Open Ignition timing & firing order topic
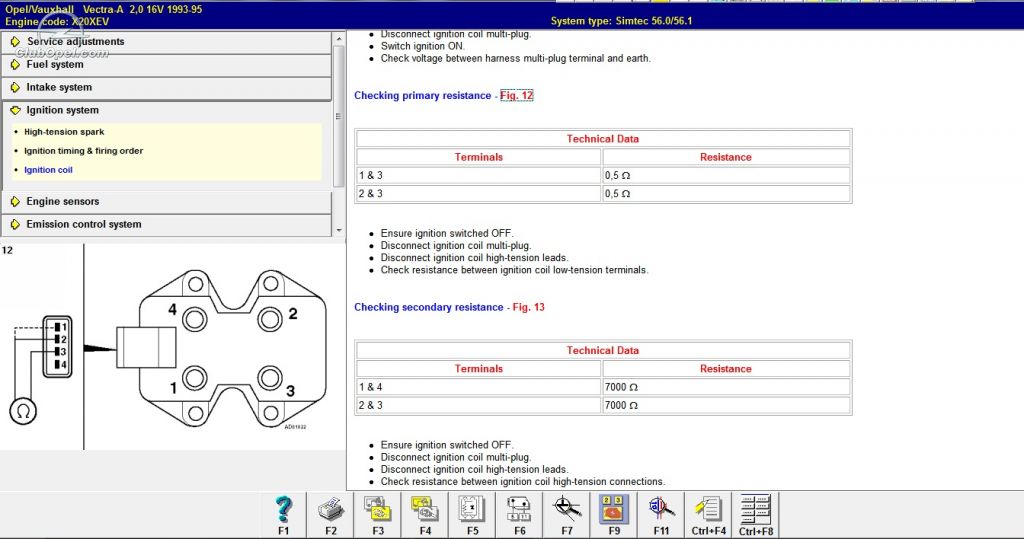Screen dimensions: 1024x539 84,151
